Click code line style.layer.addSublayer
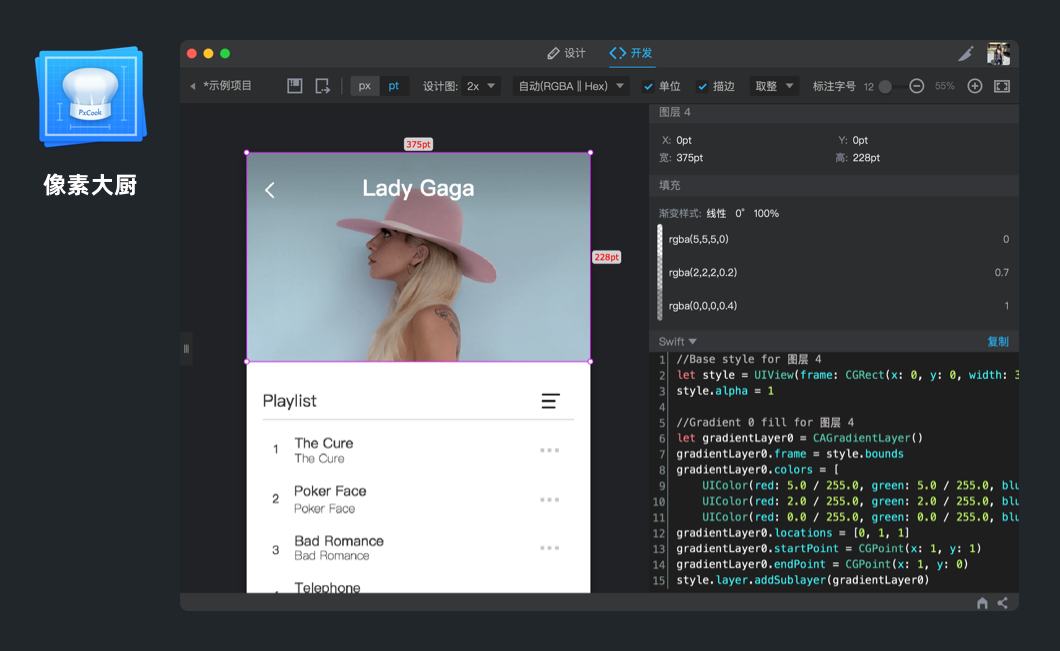Viewport: 1060px width, 651px height. coord(803,580)
